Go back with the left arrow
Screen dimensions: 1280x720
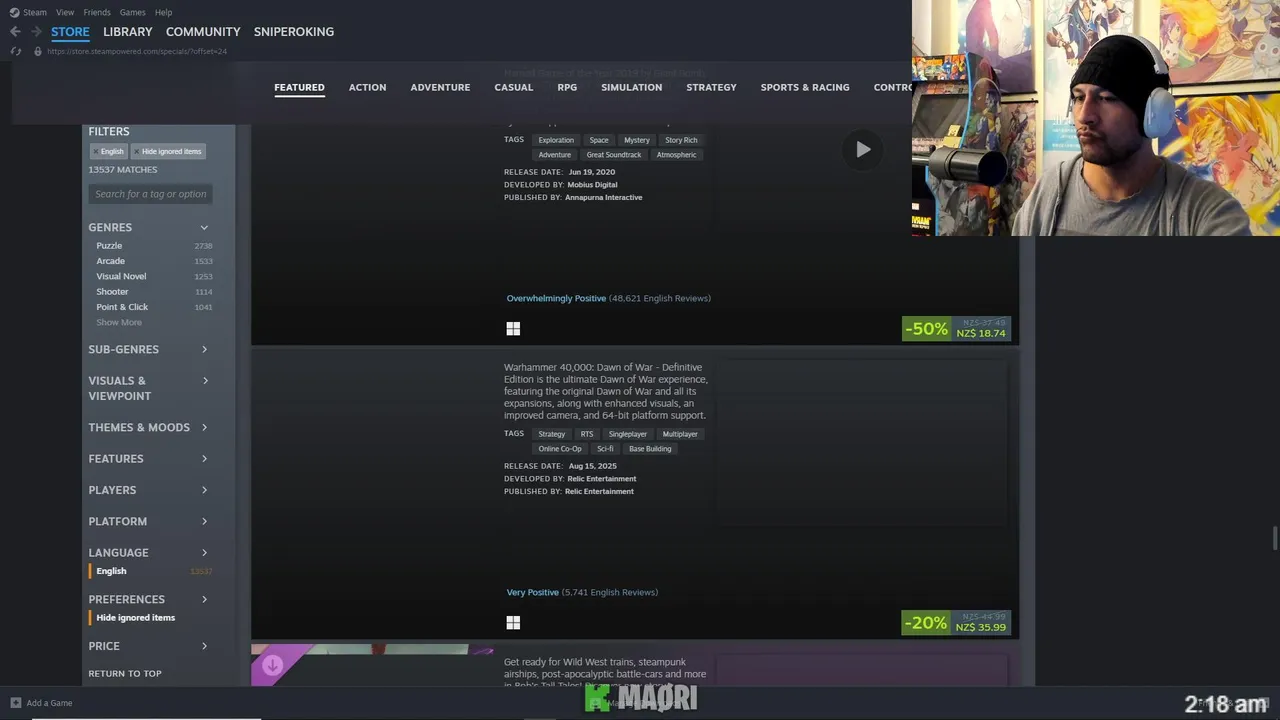click(15, 32)
